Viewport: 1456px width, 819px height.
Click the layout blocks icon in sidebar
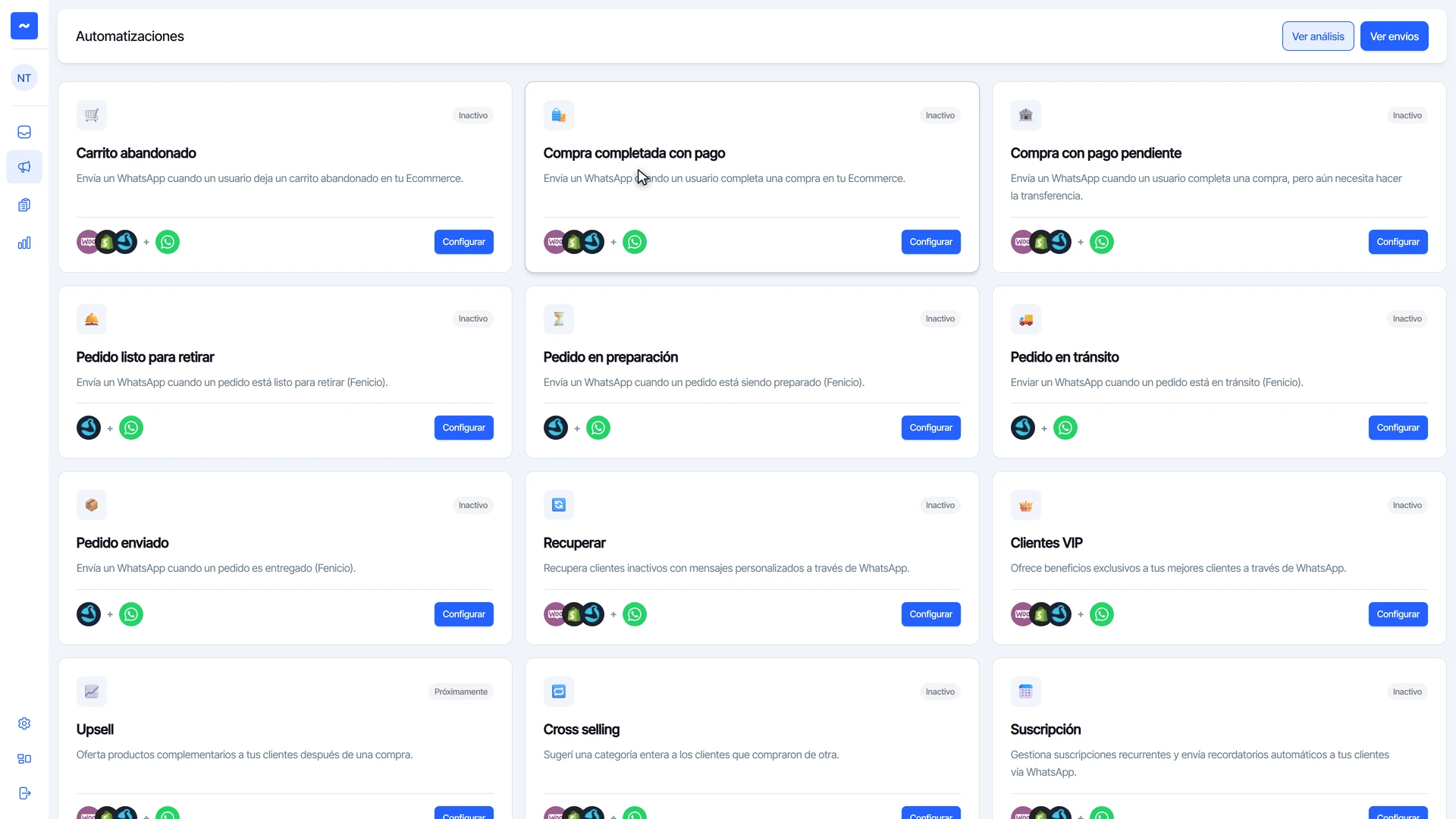pos(24,758)
